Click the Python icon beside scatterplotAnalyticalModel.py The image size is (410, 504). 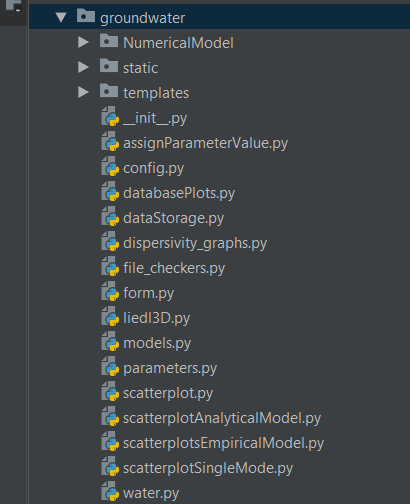[110, 416]
